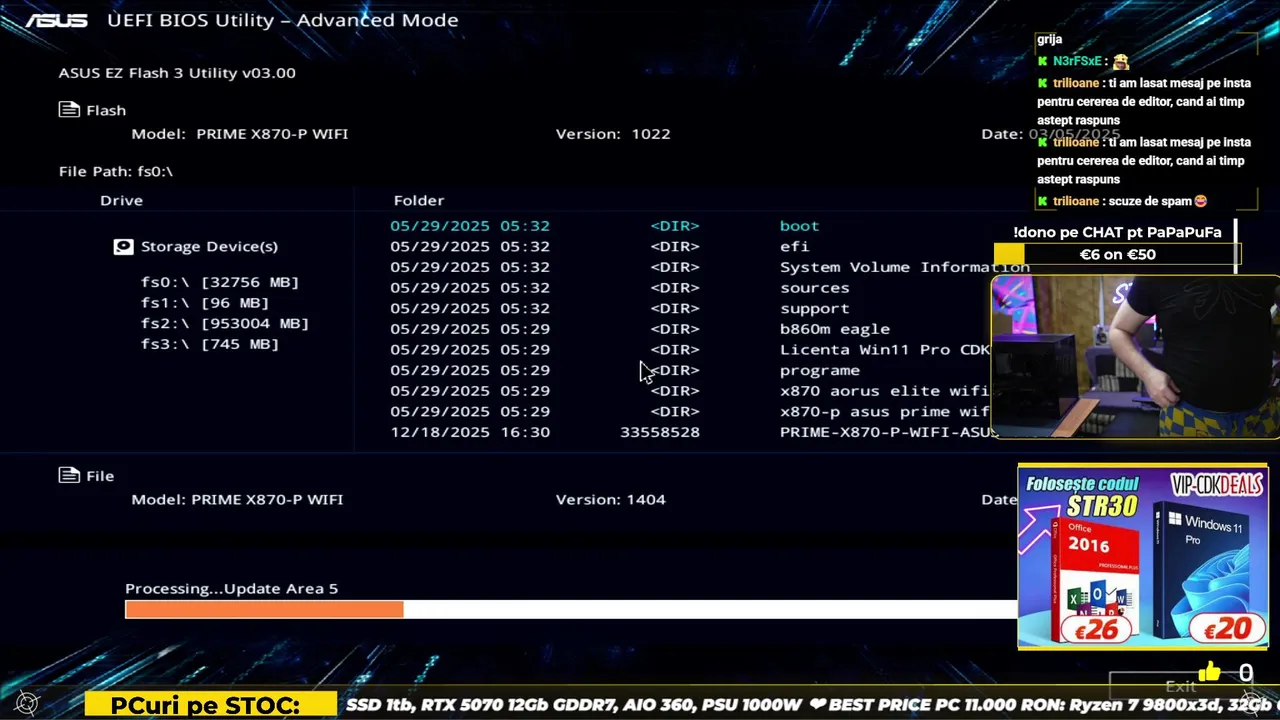Screen dimensions: 1280x720
Task: Select drive fs2:\ [953004 MB]
Action: pyautogui.click(x=225, y=323)
